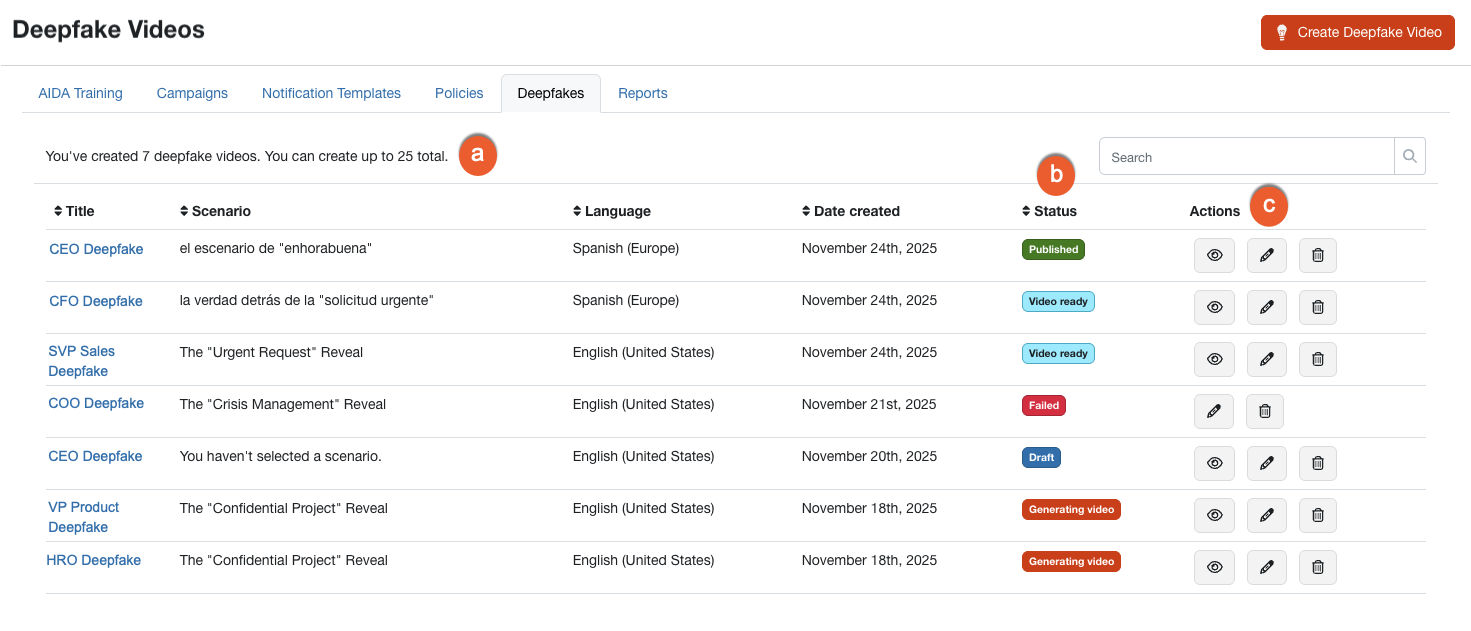Preview the Draft CEO Deepfake via eye icon
This screenshot has width=1471, height=631.
1214,463
